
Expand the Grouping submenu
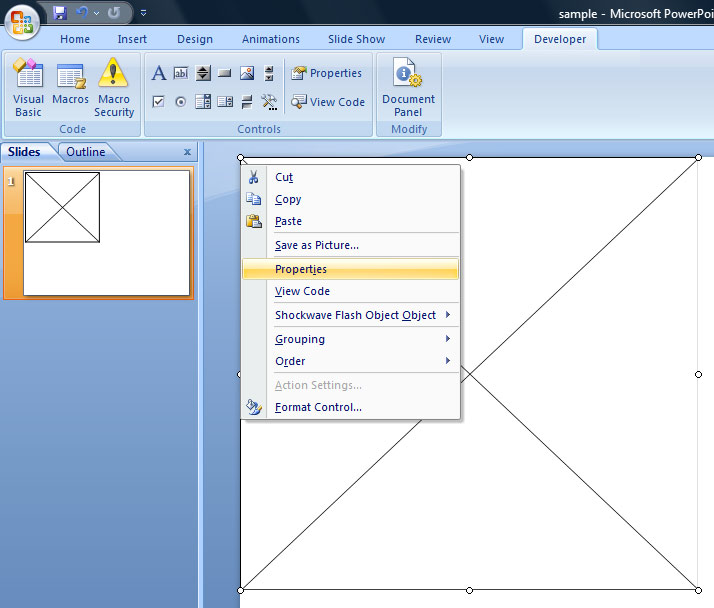pyautogui.click(x=300, y=339)
